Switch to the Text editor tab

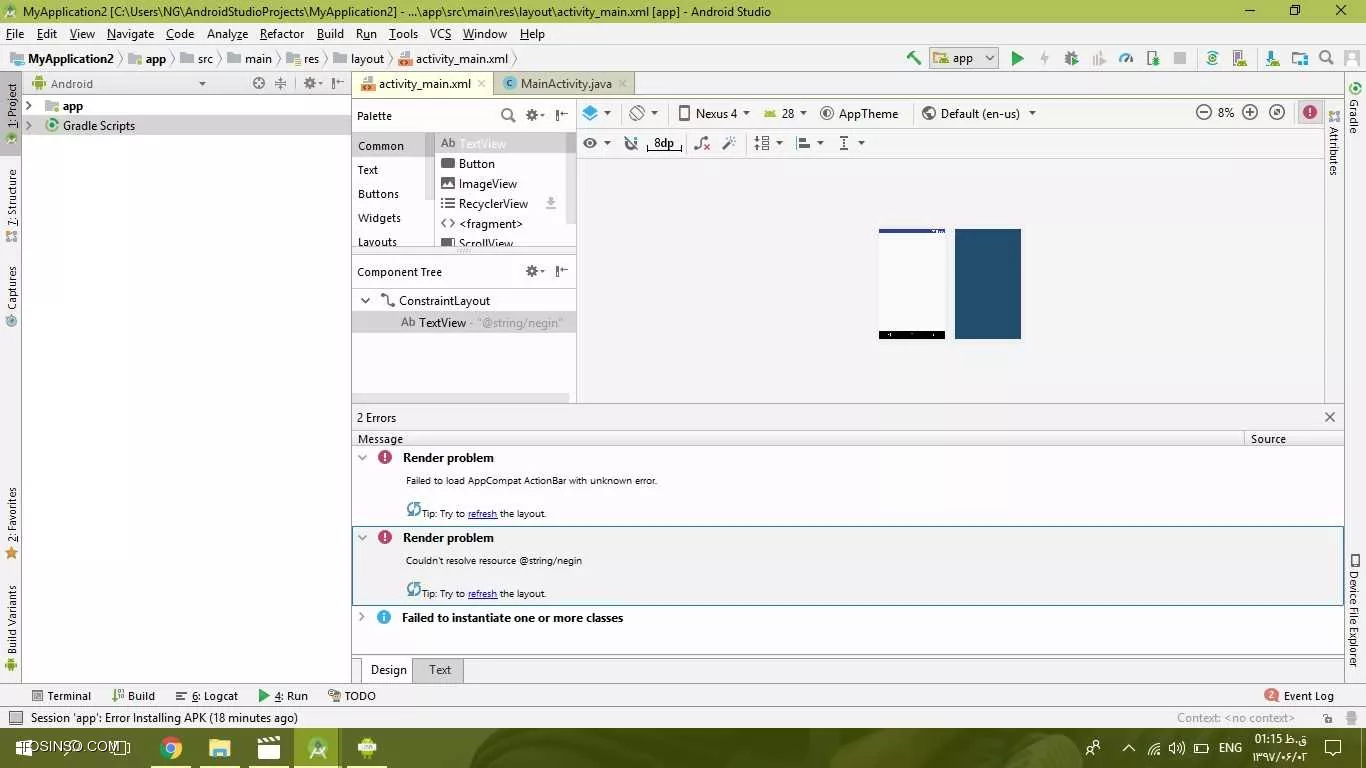click(x=440, y=670)
